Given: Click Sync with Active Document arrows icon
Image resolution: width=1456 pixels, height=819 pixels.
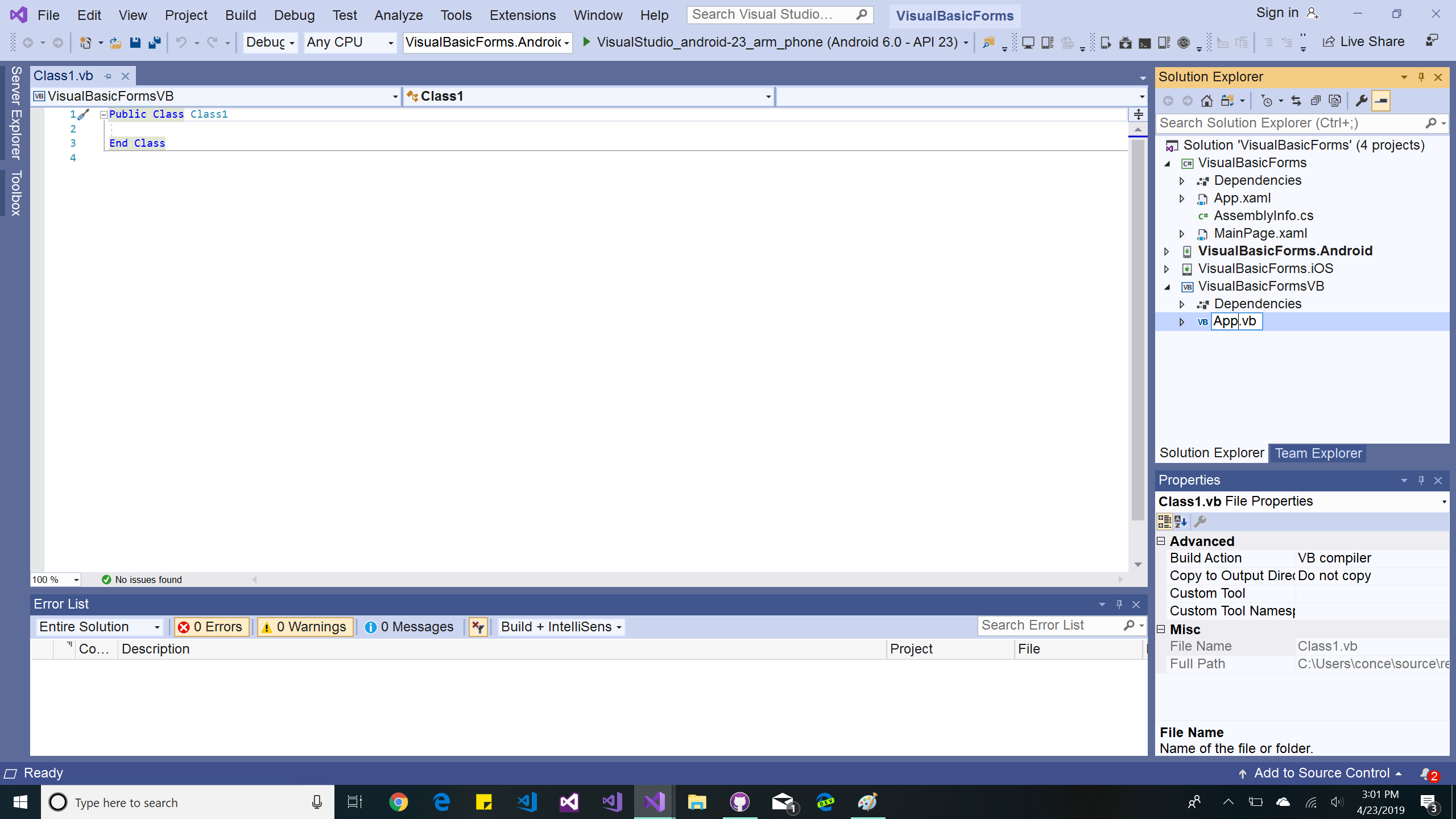Looking at the screenshot, I should click(1296, 101).
